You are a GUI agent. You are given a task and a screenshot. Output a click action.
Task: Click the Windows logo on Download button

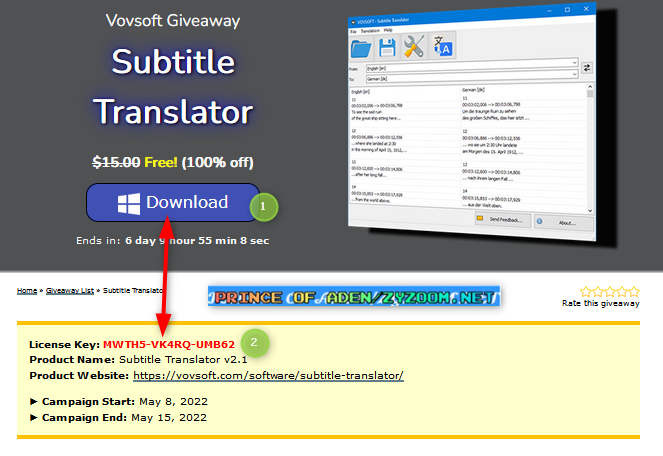[x=129, y=203]
